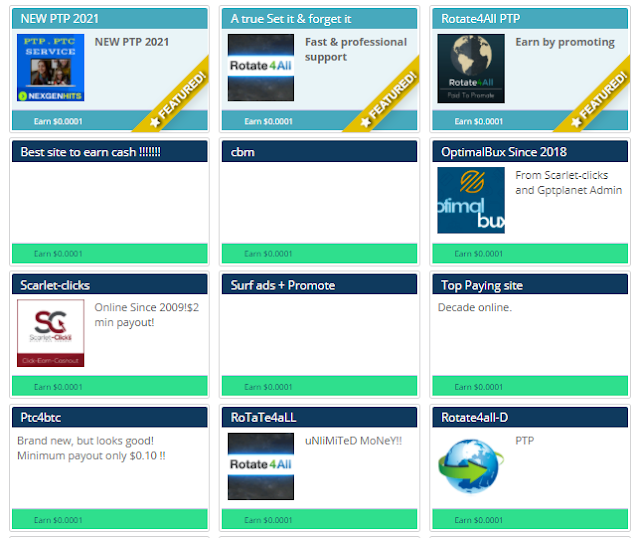Open 'A true Set it & forget it' ad title

pyautogui.click(x=320, y=19)
